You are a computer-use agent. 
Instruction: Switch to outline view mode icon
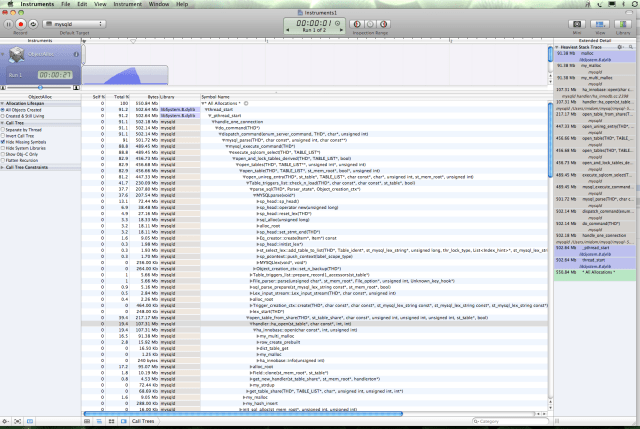coord(99,421)
